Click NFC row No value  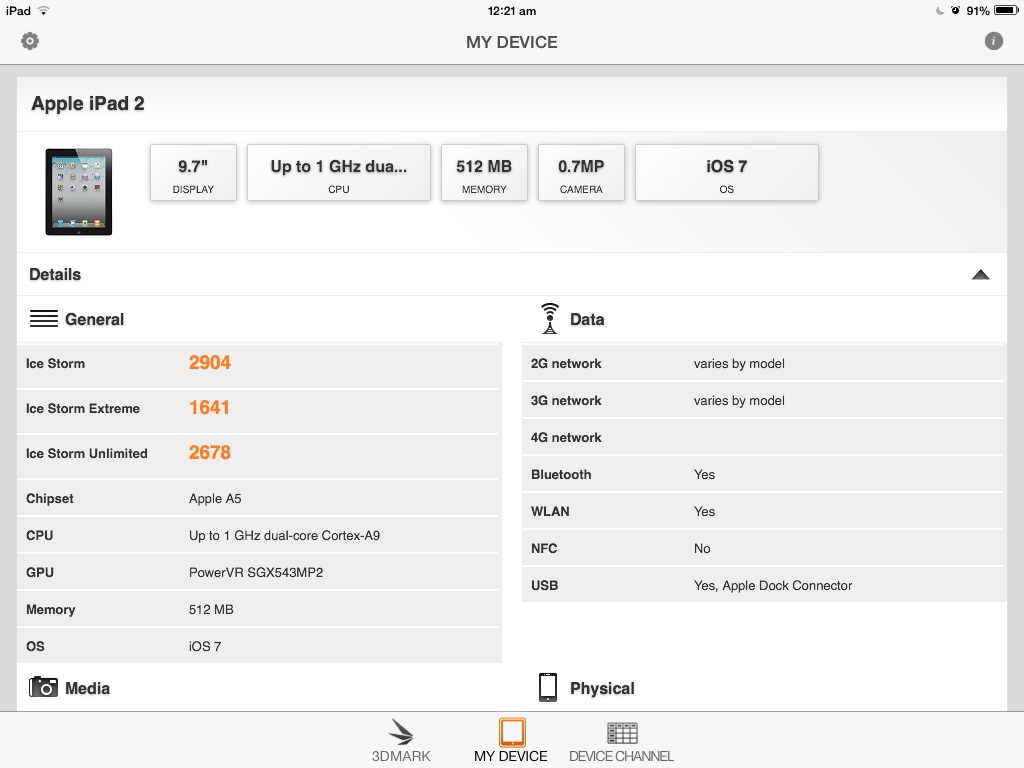coord(702,549)
